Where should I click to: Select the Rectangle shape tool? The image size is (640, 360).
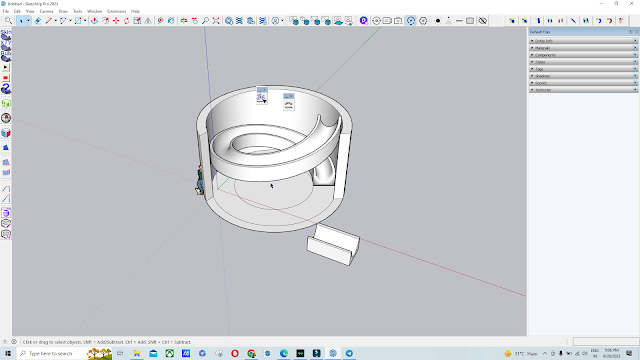(78, 20)
